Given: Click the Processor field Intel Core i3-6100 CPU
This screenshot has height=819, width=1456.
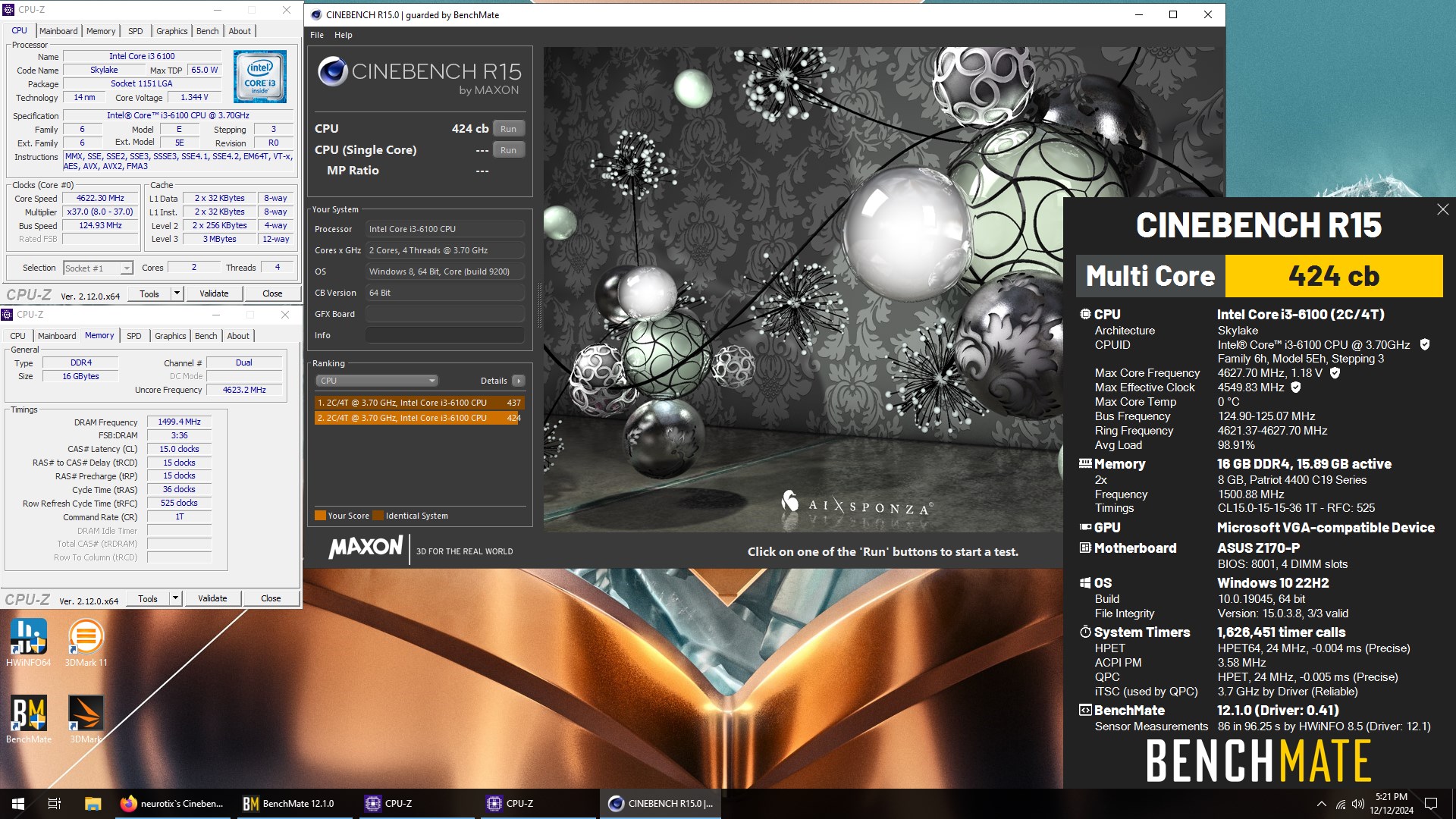Looking at the screenshot, I should 444,229.
